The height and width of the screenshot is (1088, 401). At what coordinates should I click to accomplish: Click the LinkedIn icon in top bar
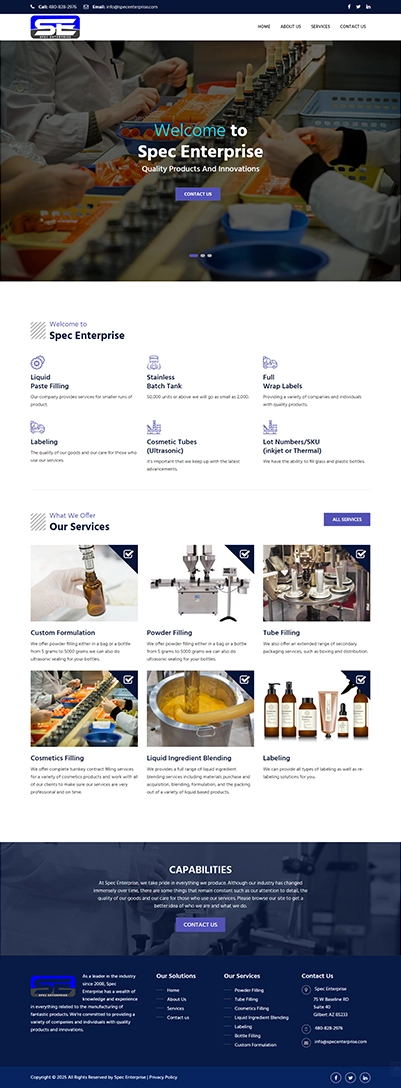pos(368,6)
